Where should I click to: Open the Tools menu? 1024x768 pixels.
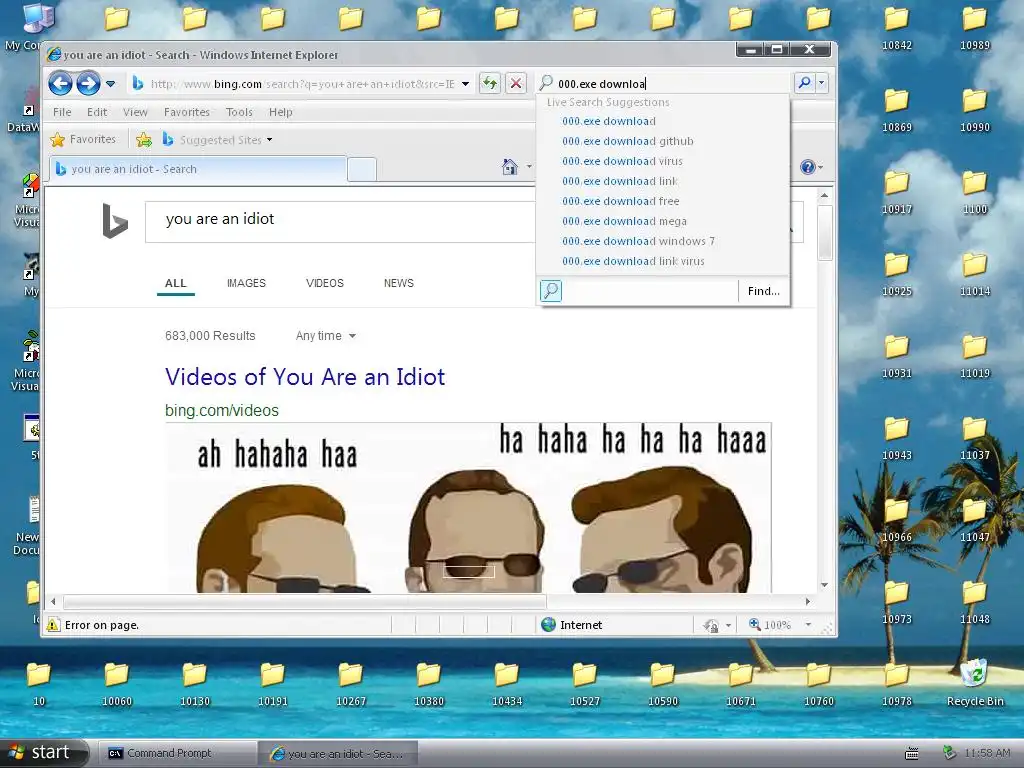point(239,112)
